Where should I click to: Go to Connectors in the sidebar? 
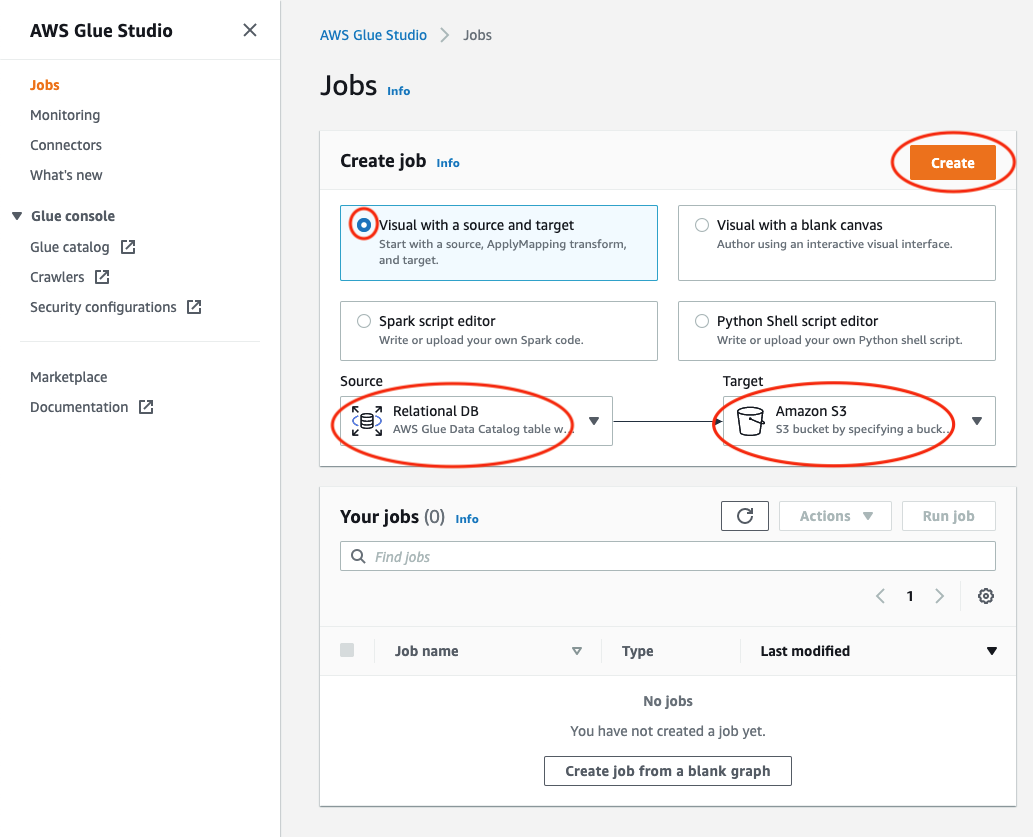click(66, 145)
